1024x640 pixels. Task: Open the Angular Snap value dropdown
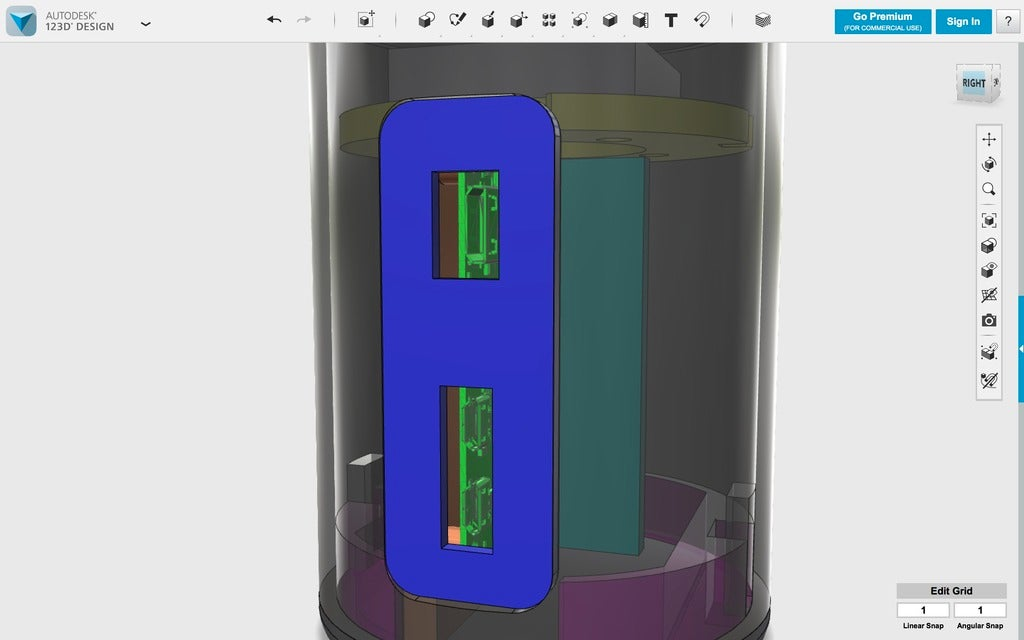(980, 610)
